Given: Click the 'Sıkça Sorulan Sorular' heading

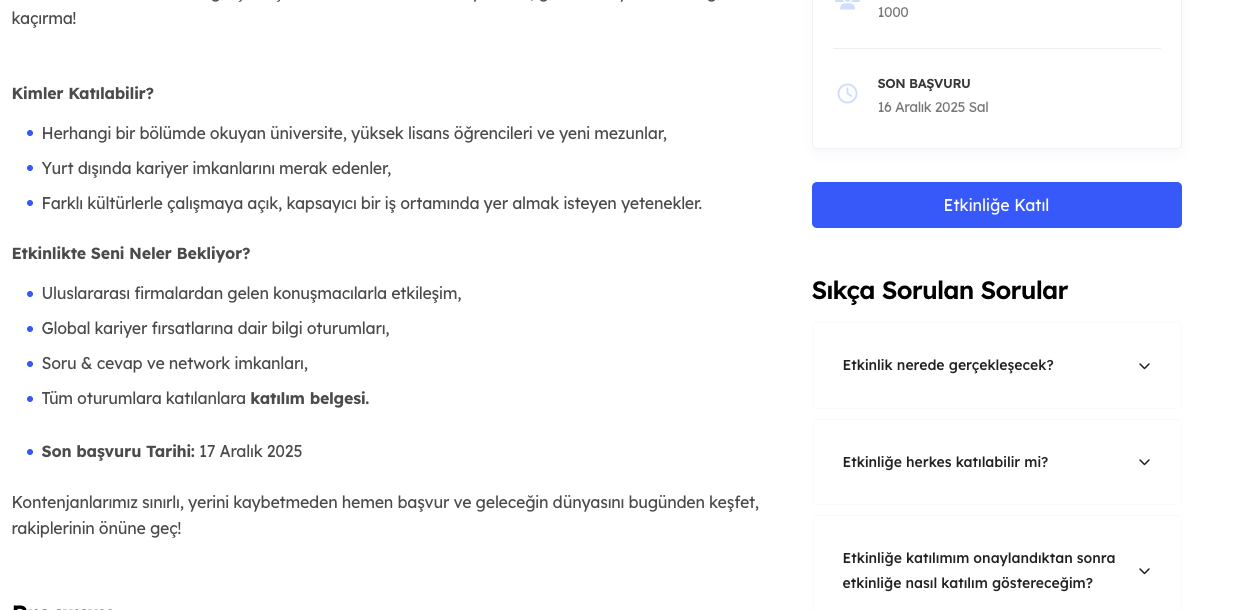Looking at the screenshot, I should coord(939,290).
